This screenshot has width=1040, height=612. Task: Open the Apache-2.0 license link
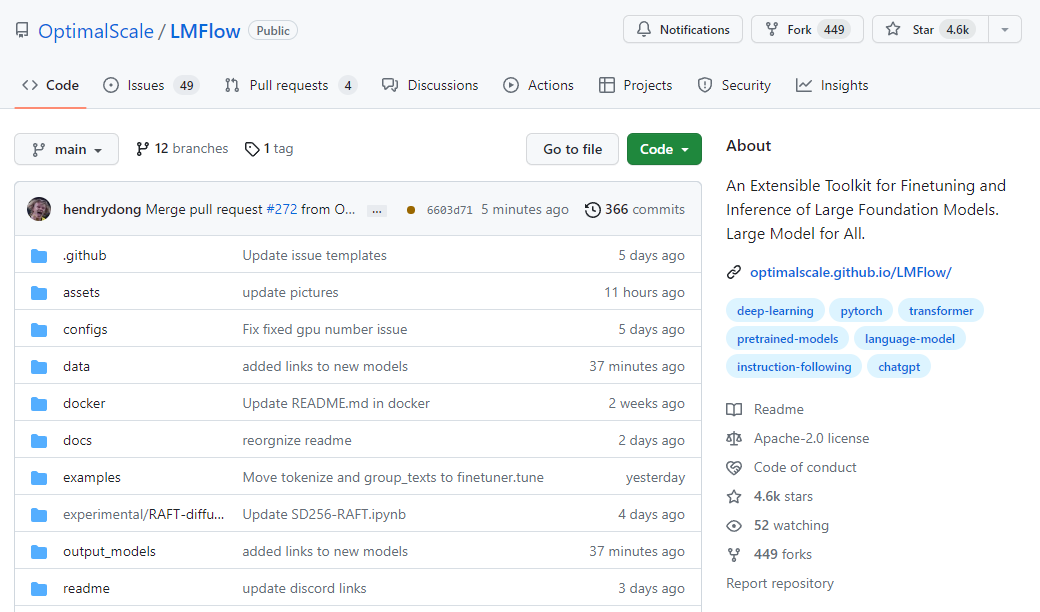(811, 438)
